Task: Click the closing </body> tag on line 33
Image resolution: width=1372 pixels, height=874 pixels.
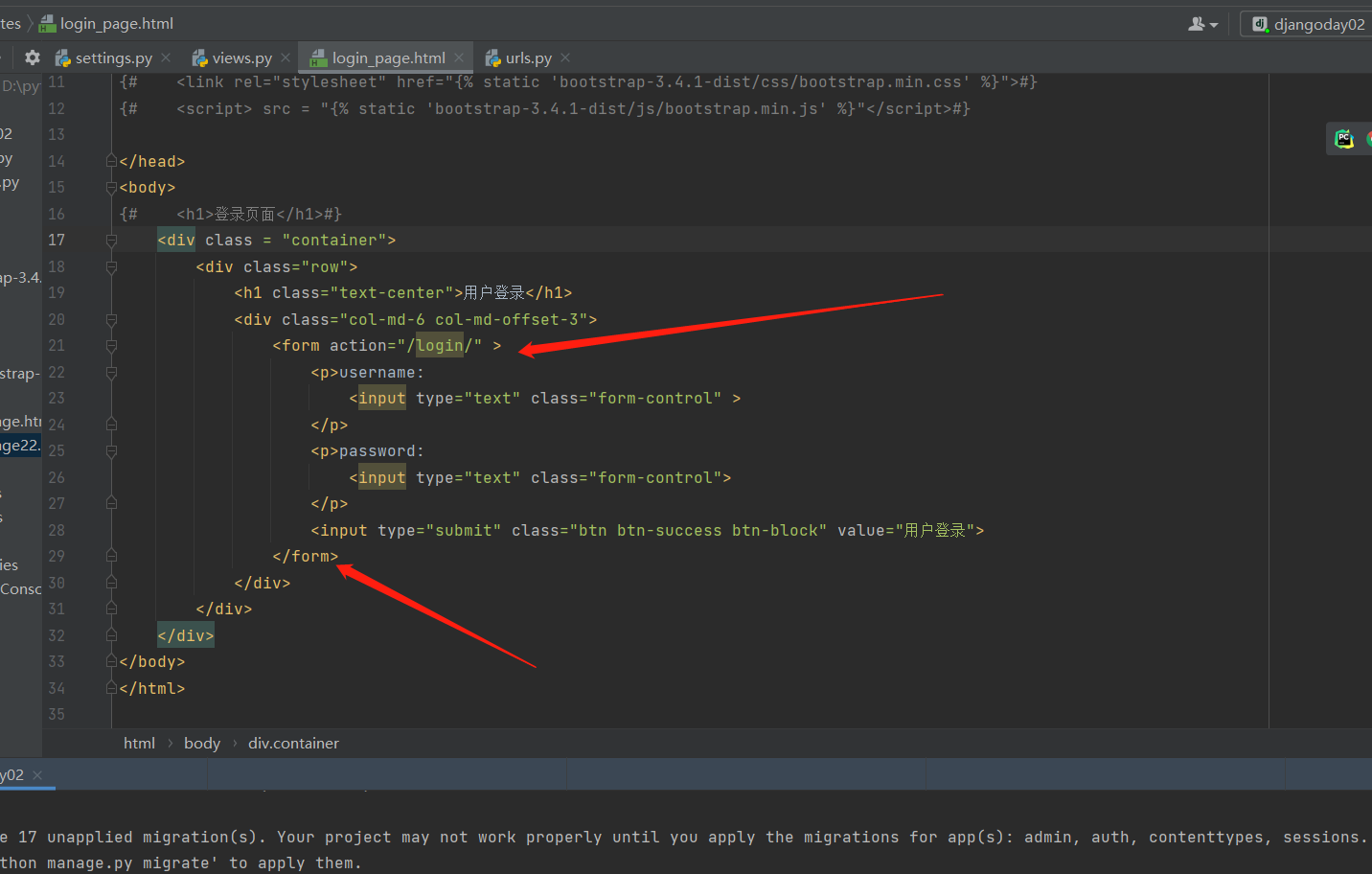Action: 152,662
